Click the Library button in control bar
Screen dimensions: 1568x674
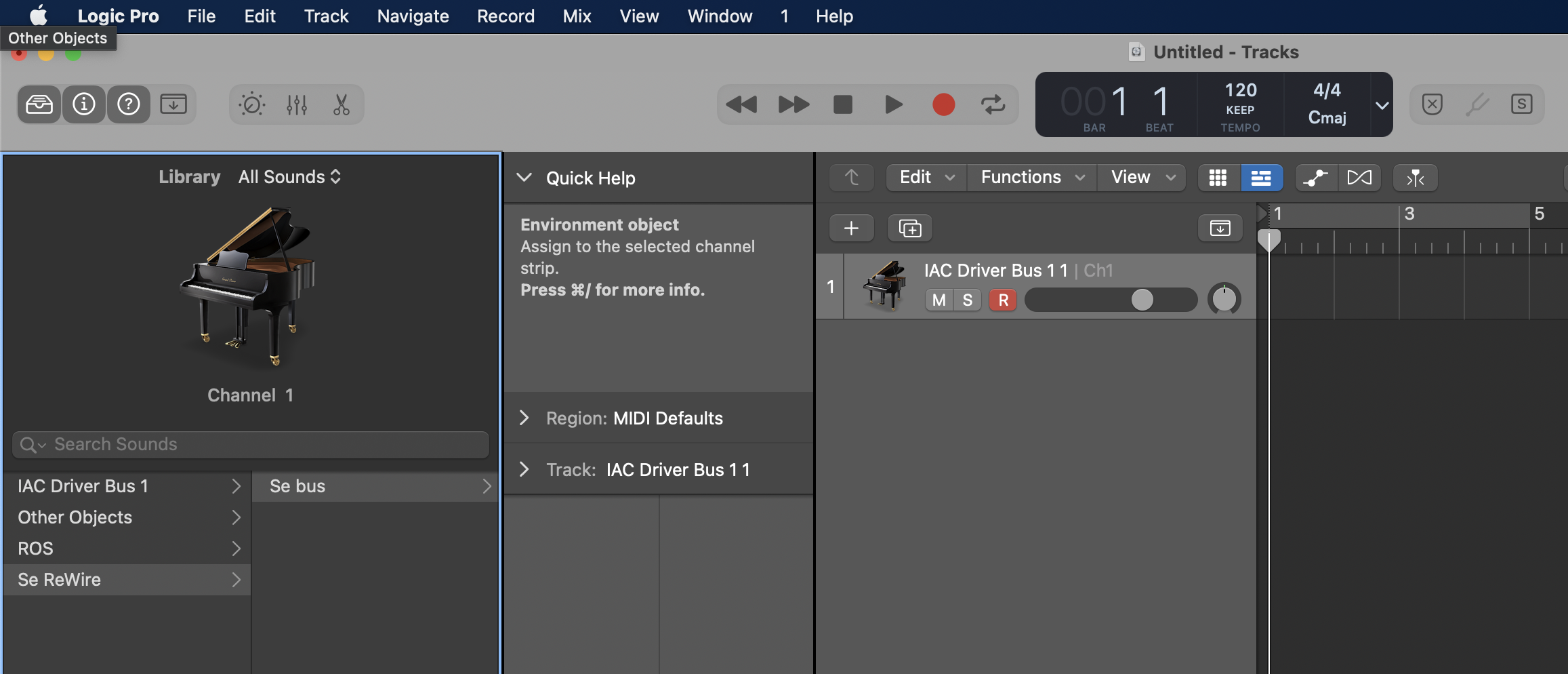39,104
